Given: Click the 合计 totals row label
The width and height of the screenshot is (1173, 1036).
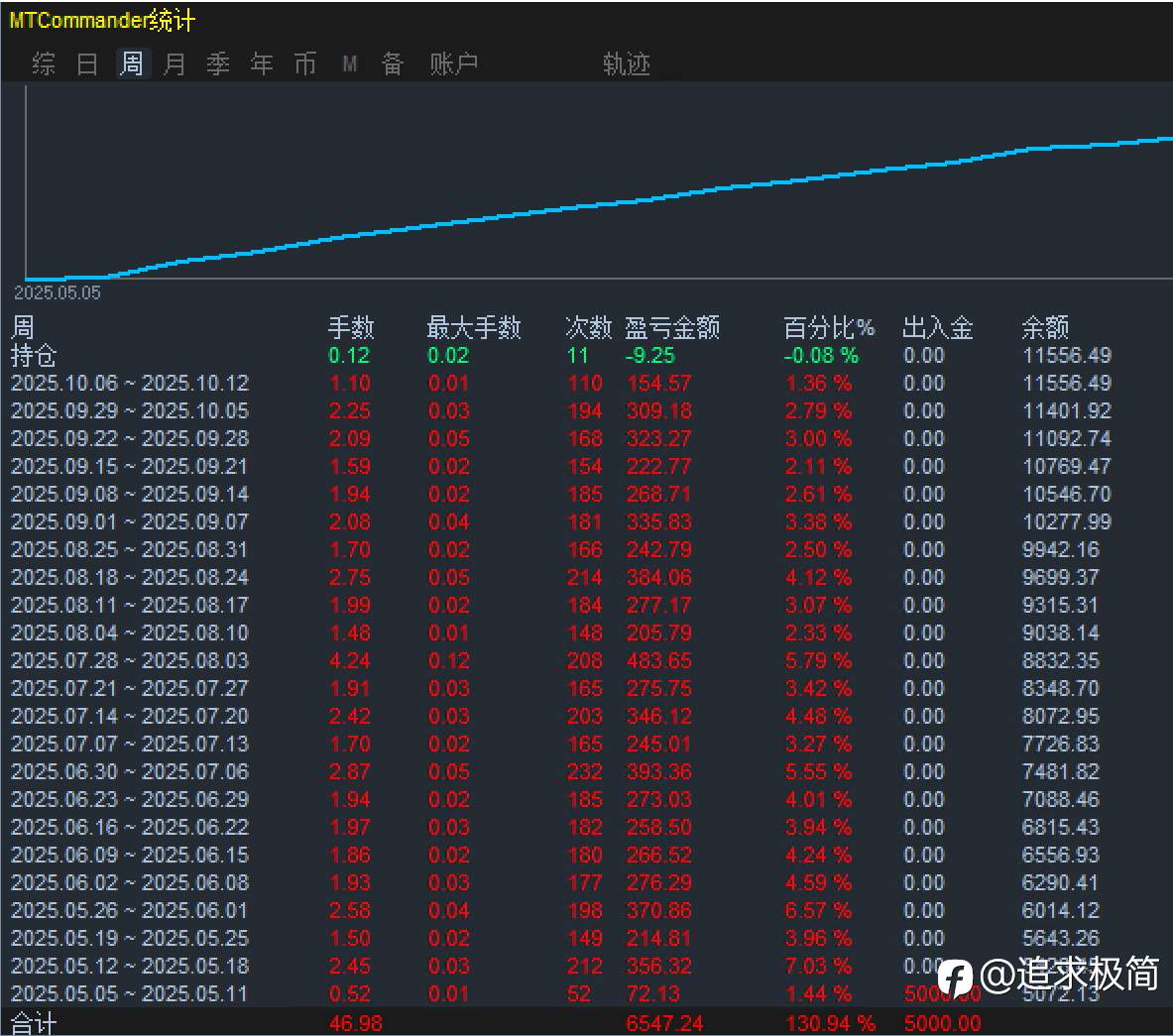Looking at the screenshot, I should [33, 1023].
